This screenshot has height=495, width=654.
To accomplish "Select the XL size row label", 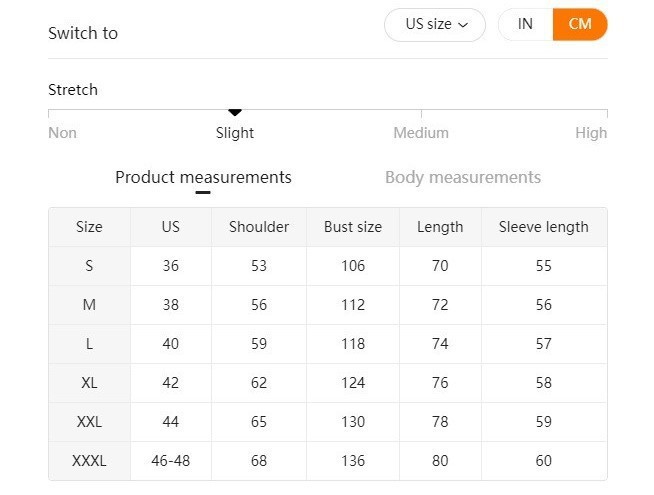I will click(89, 383).
